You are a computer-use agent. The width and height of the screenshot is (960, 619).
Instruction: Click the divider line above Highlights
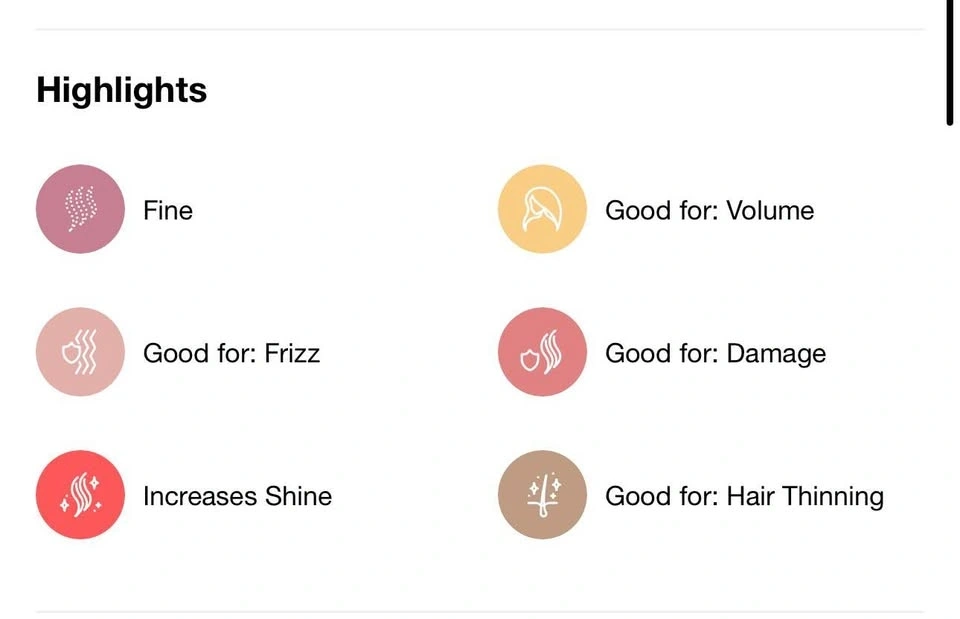[480, 30]
